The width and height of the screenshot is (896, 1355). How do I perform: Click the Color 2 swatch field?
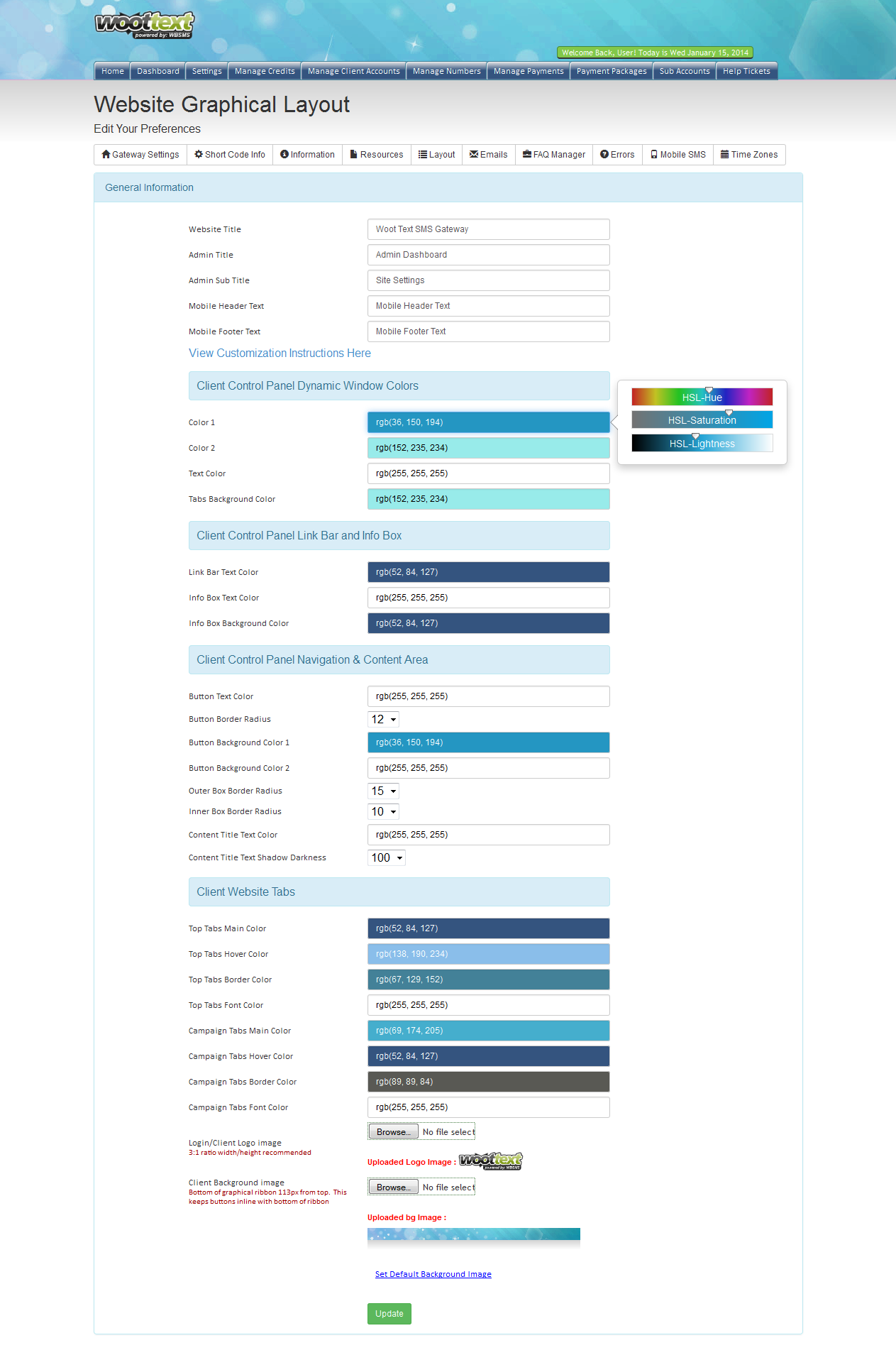pyautogui.click(x=489, y=448)
